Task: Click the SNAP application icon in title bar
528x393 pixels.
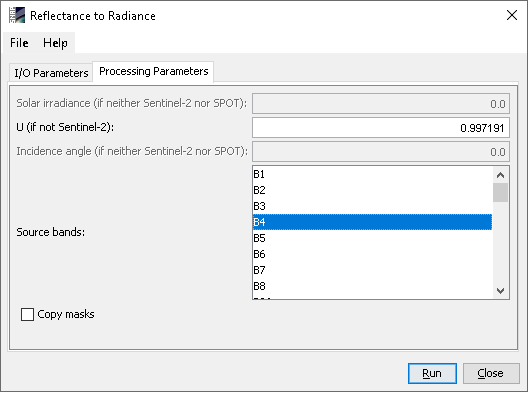Action: tap(17, 15)
